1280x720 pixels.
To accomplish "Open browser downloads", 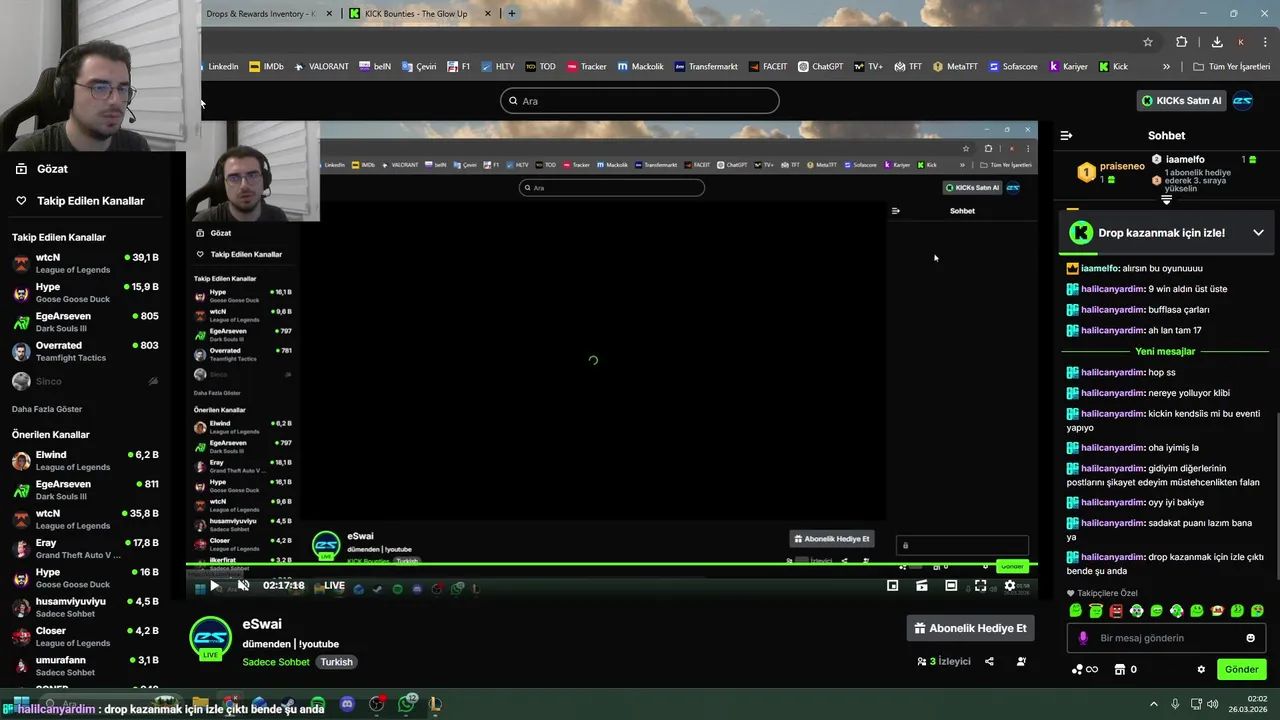I will tap(1216, 42).
